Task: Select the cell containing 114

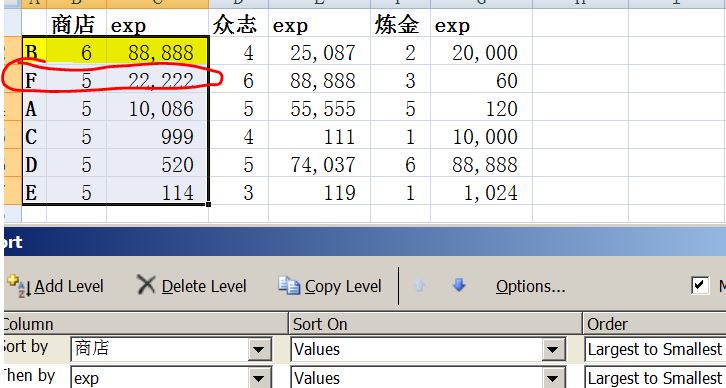Action: (157, 191)
